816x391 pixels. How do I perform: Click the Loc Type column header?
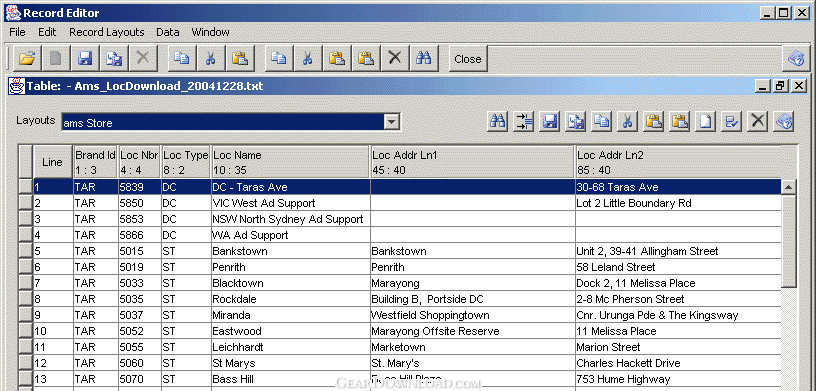pyautogui.click(x=186, y=162)
